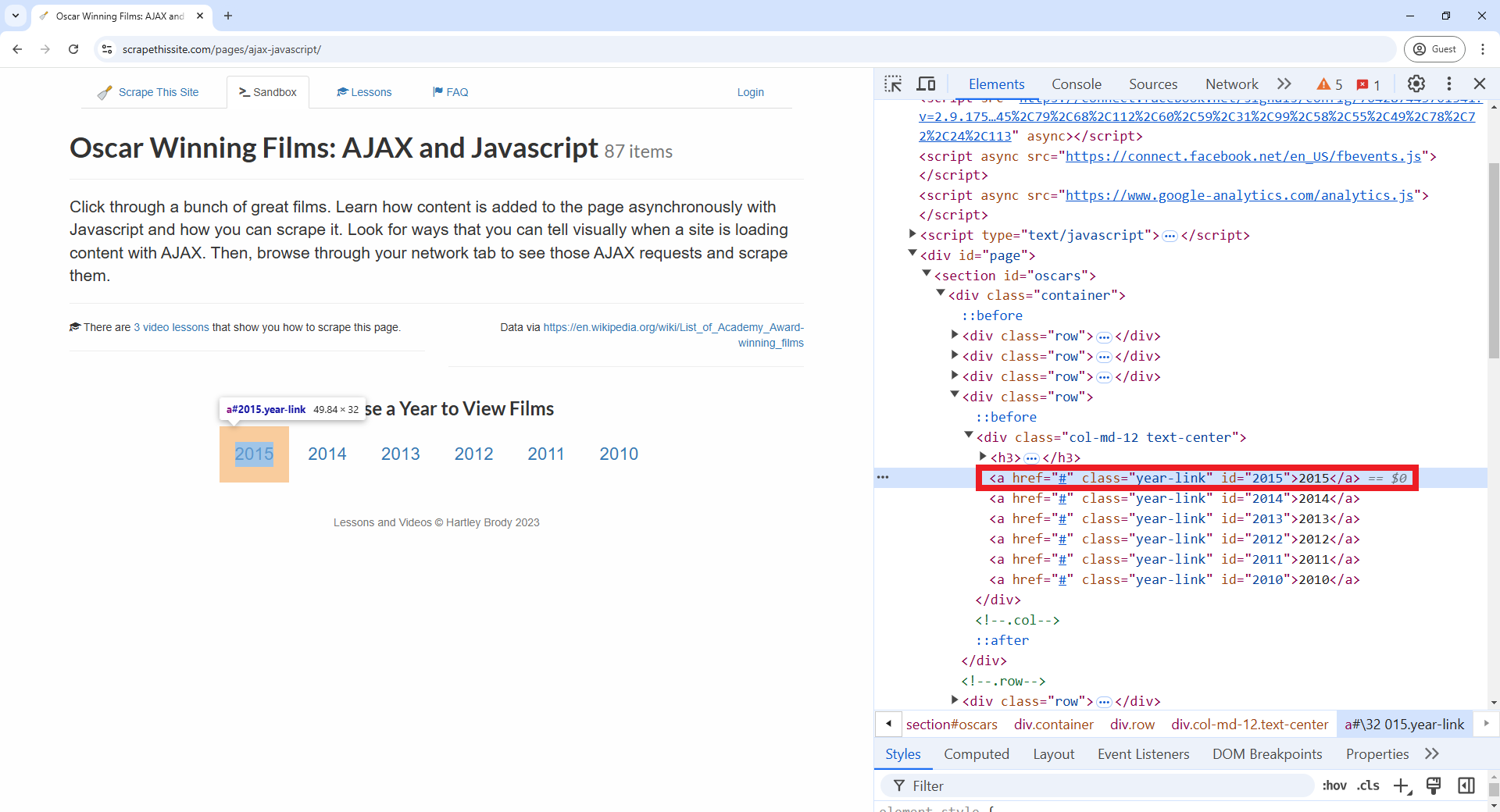Toggle the element state panel via brush icon

tap(1434, 785)
